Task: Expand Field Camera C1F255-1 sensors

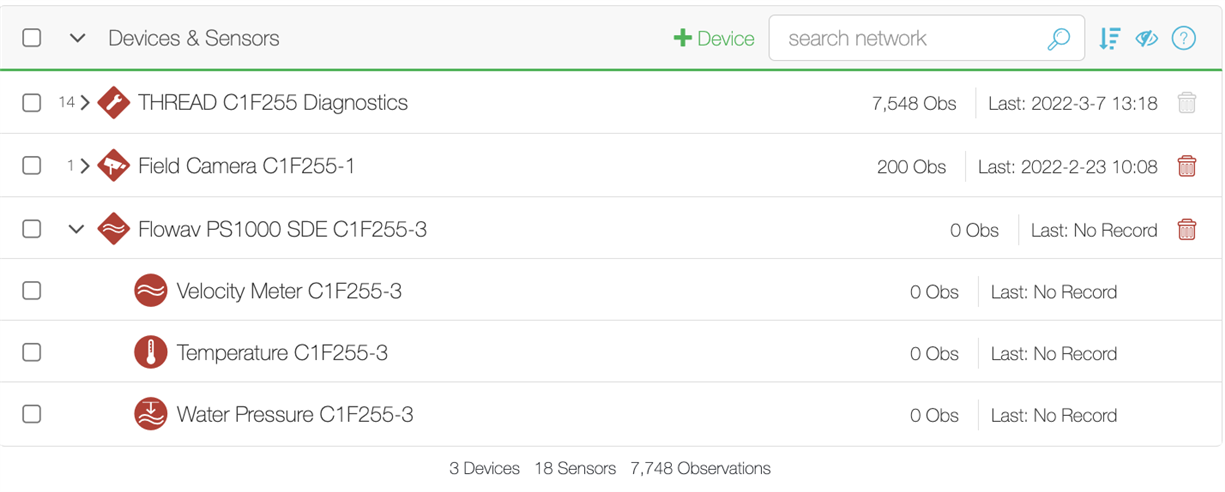Action: click(85, 166)
